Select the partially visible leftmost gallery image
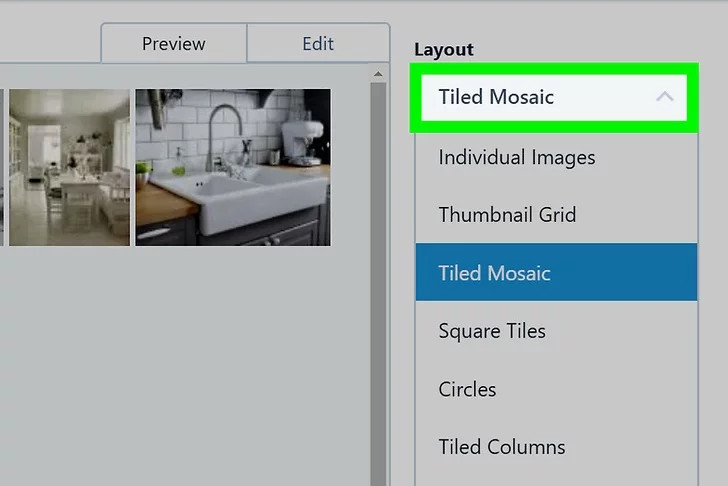Viewport: 728px width, 486px height. (x=2, y=167)
